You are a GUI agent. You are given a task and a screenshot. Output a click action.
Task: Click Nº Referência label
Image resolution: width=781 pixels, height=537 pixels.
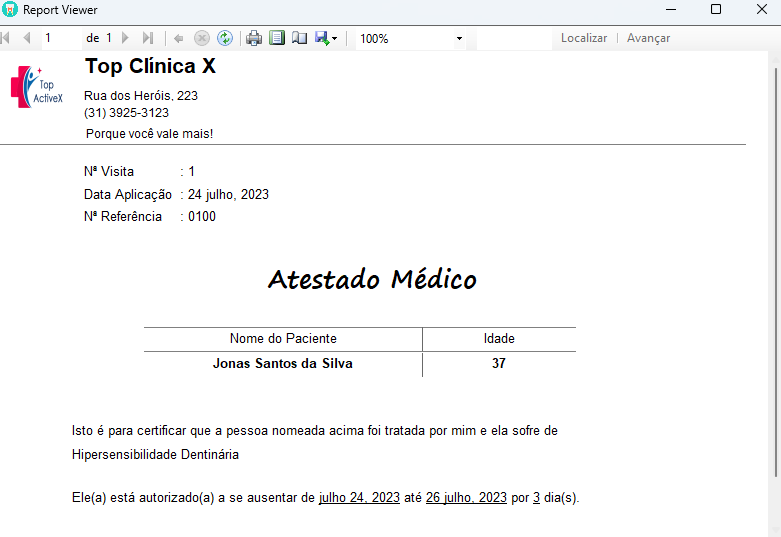123,217
